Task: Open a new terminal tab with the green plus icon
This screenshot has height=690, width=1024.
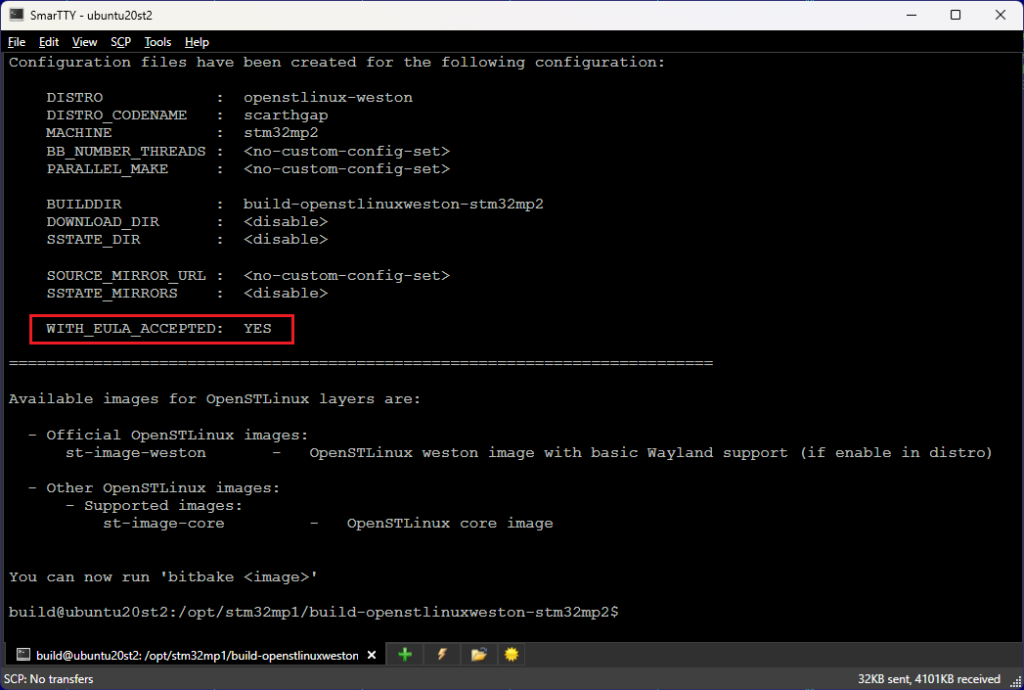Action: pyautogui.click(x=405, y=654)
